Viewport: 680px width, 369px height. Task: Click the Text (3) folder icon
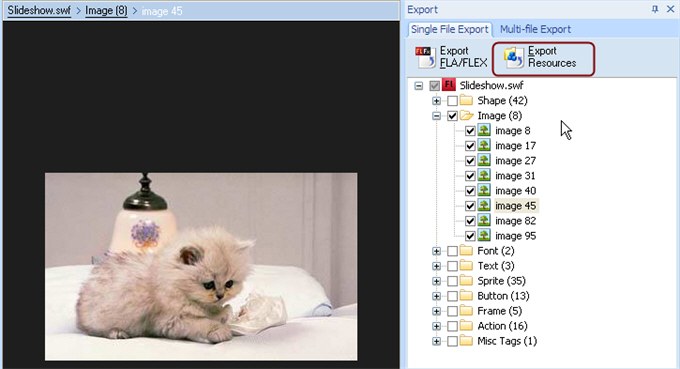point(466,266)
